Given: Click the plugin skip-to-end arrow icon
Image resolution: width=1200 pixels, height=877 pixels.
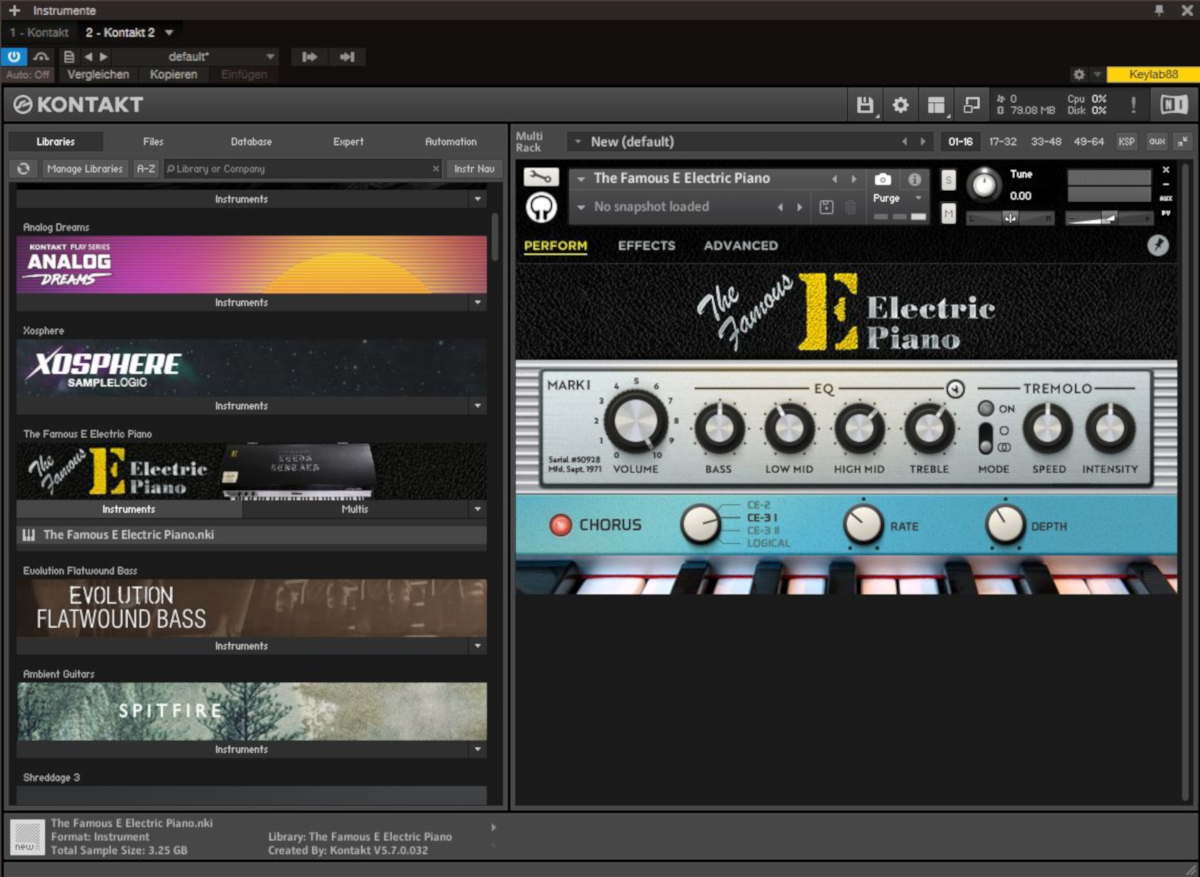Looking at the screenshot, I should tap(347, 57).
